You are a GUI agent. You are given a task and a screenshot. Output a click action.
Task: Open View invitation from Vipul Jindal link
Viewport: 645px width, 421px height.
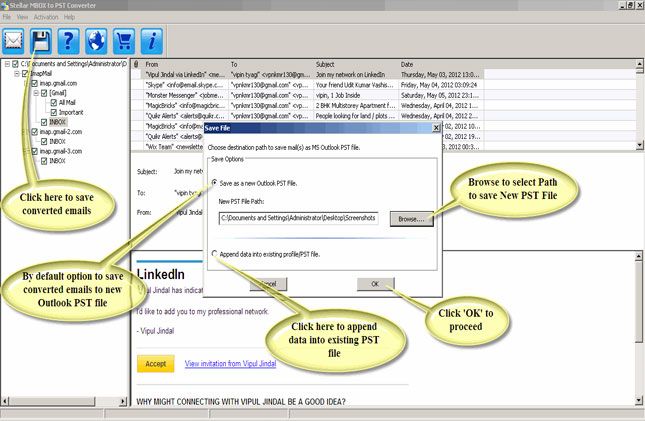230,364
